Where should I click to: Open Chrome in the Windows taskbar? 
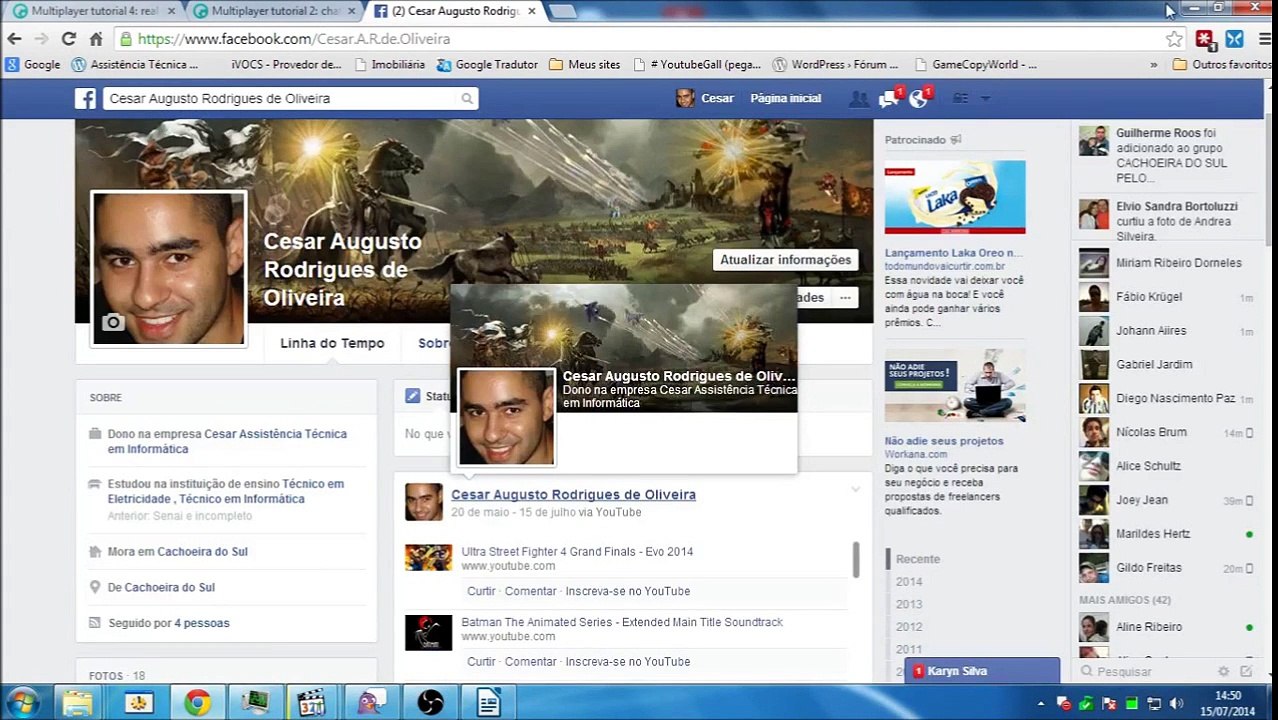coord(197,703)
